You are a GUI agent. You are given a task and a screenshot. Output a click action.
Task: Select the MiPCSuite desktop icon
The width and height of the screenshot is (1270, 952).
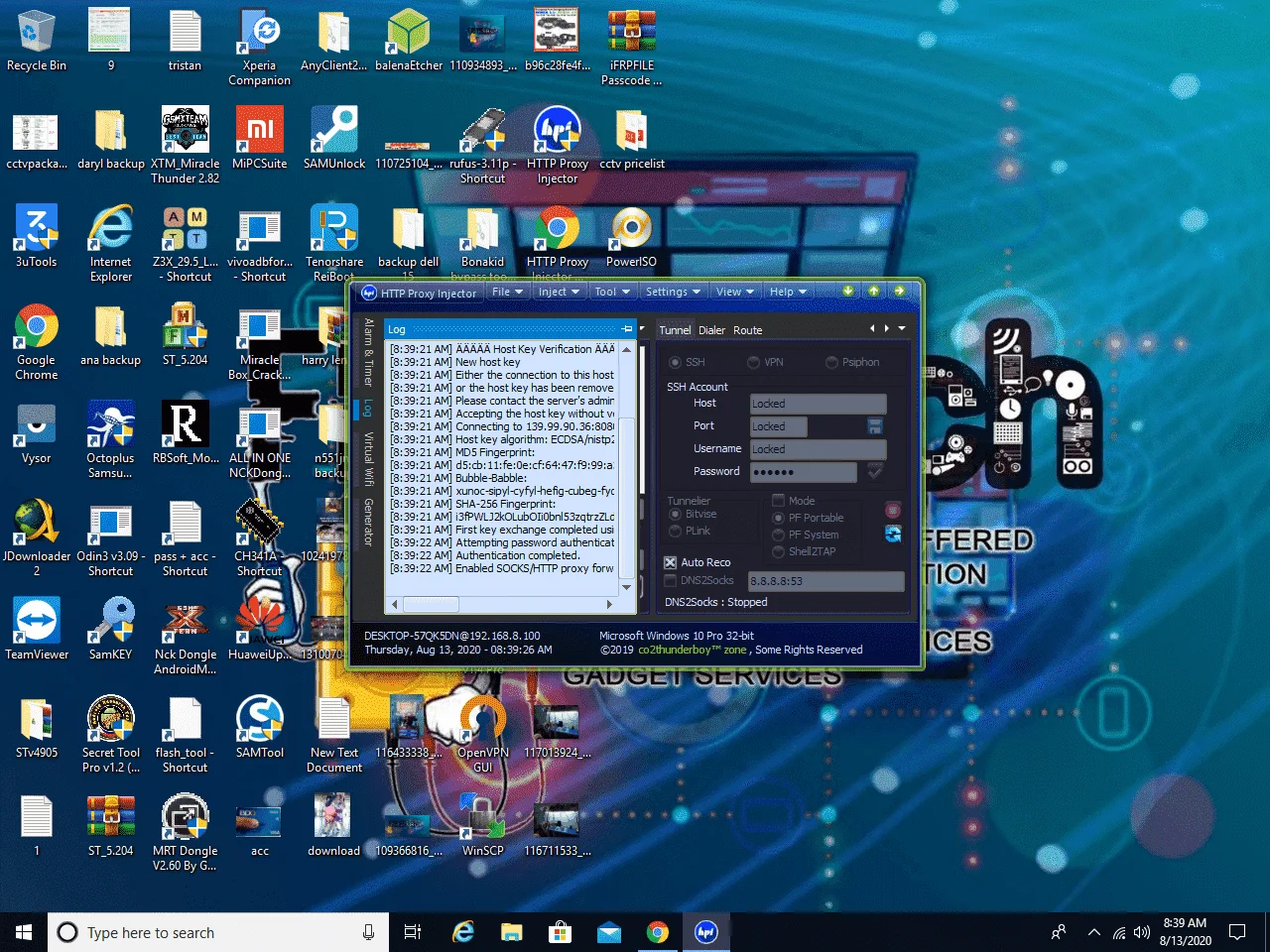coord(260,139)
